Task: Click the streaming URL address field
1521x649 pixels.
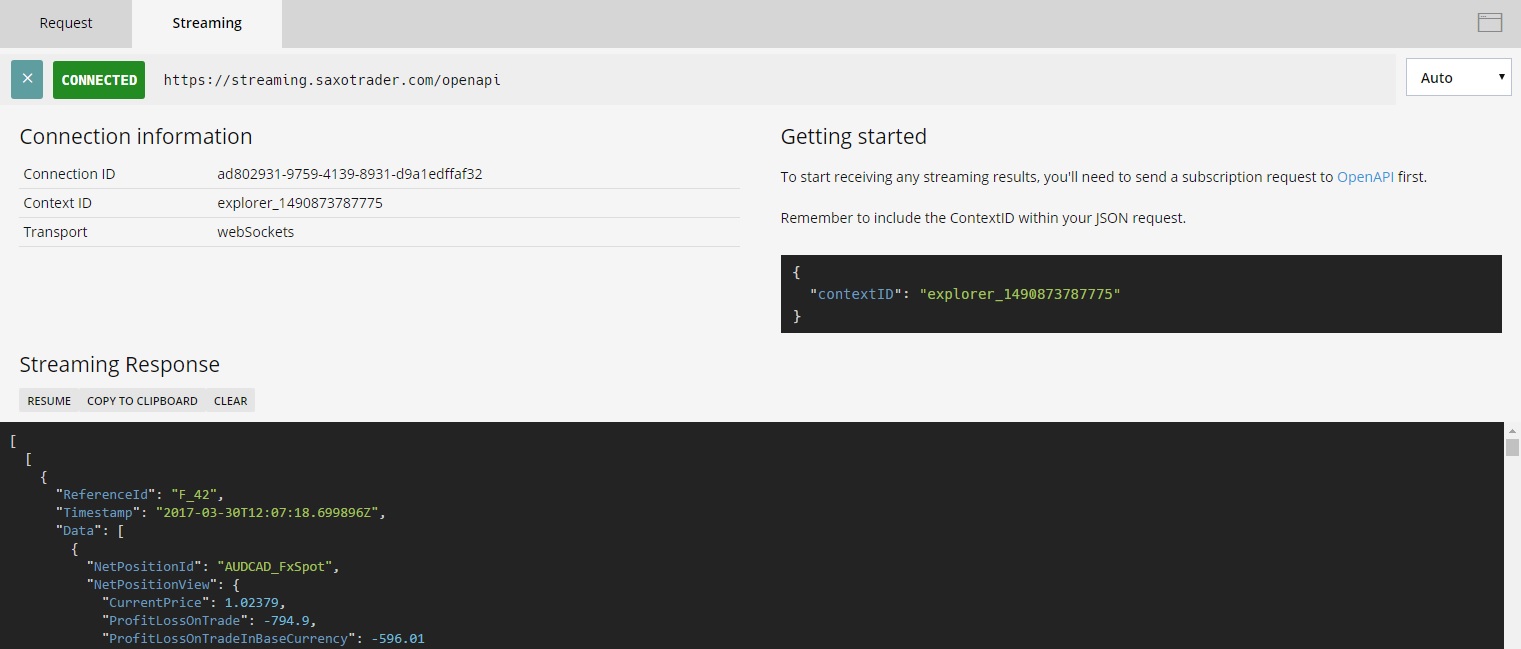Action: coord(332,80)
